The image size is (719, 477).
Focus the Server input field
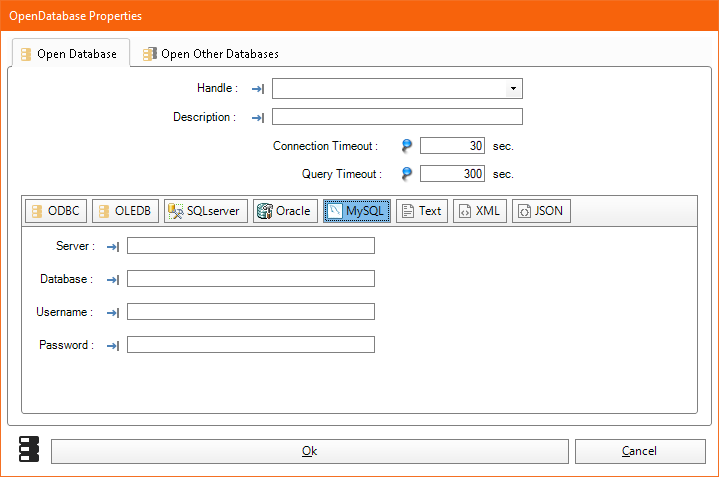[x=251, y=245]
